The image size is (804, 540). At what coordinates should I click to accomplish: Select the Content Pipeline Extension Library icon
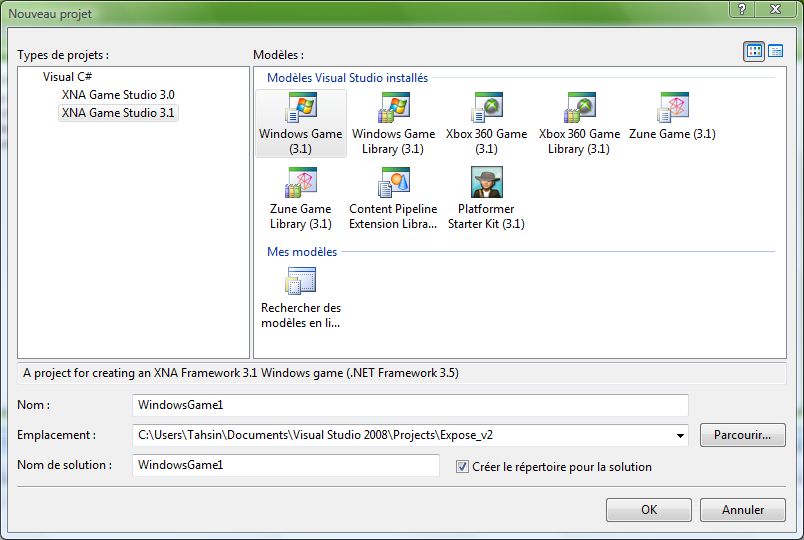coord(393,183)
